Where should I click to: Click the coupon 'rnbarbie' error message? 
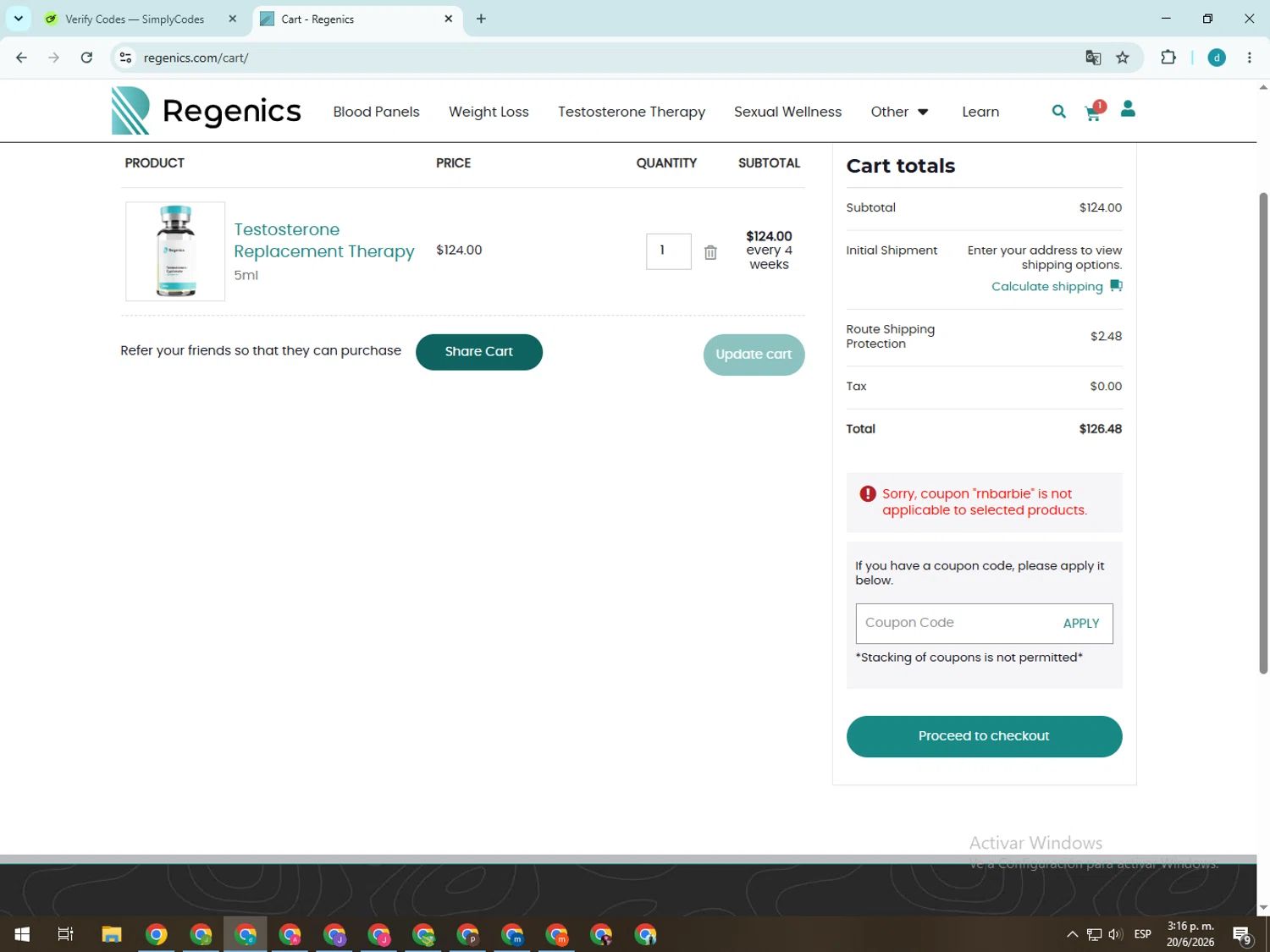[984, 502]
